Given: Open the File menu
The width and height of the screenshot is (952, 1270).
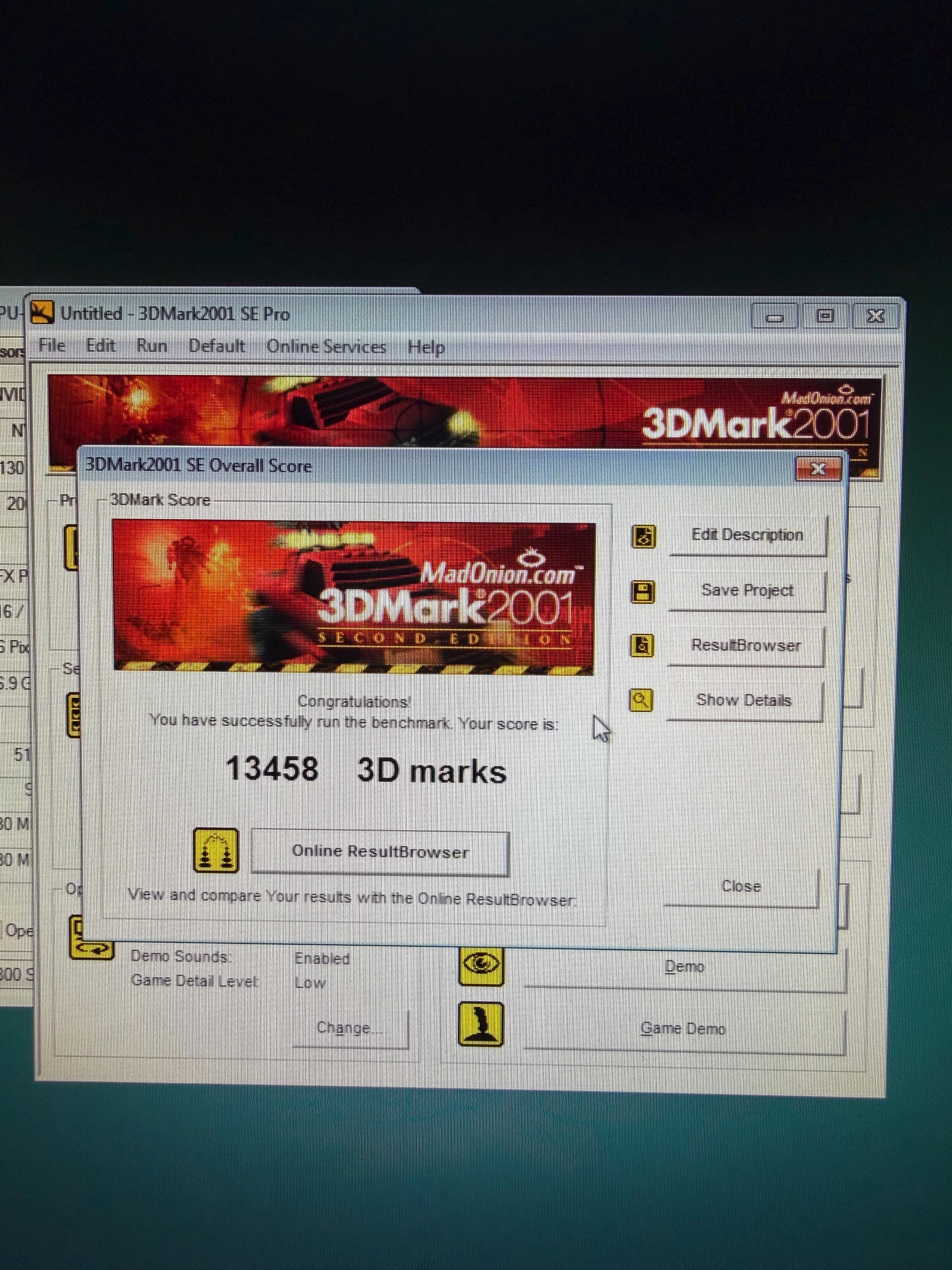Looking at the screenshot, I should pos(52,345).
